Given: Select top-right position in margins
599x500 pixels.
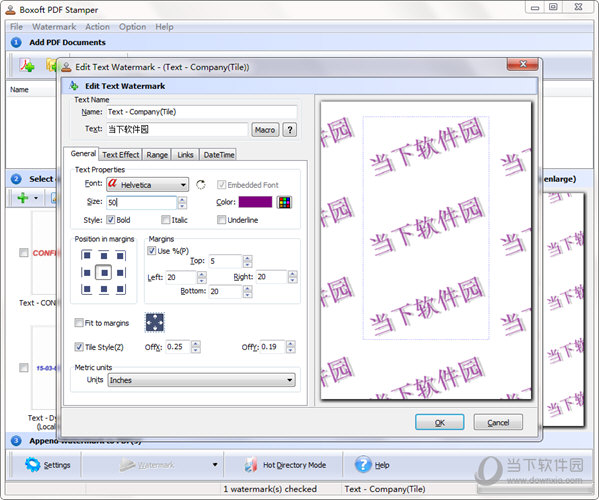Looking at the screenshot, I should coord(120,256).
